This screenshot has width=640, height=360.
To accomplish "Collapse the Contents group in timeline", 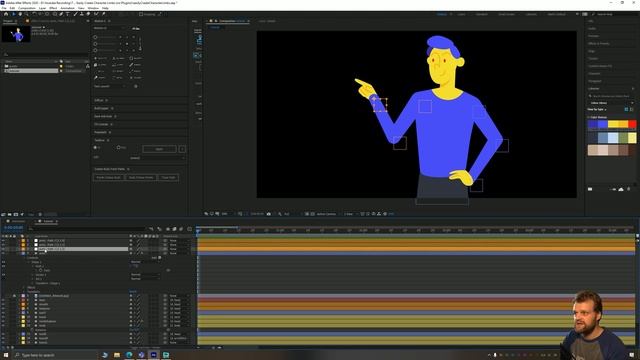I will 24,258.
